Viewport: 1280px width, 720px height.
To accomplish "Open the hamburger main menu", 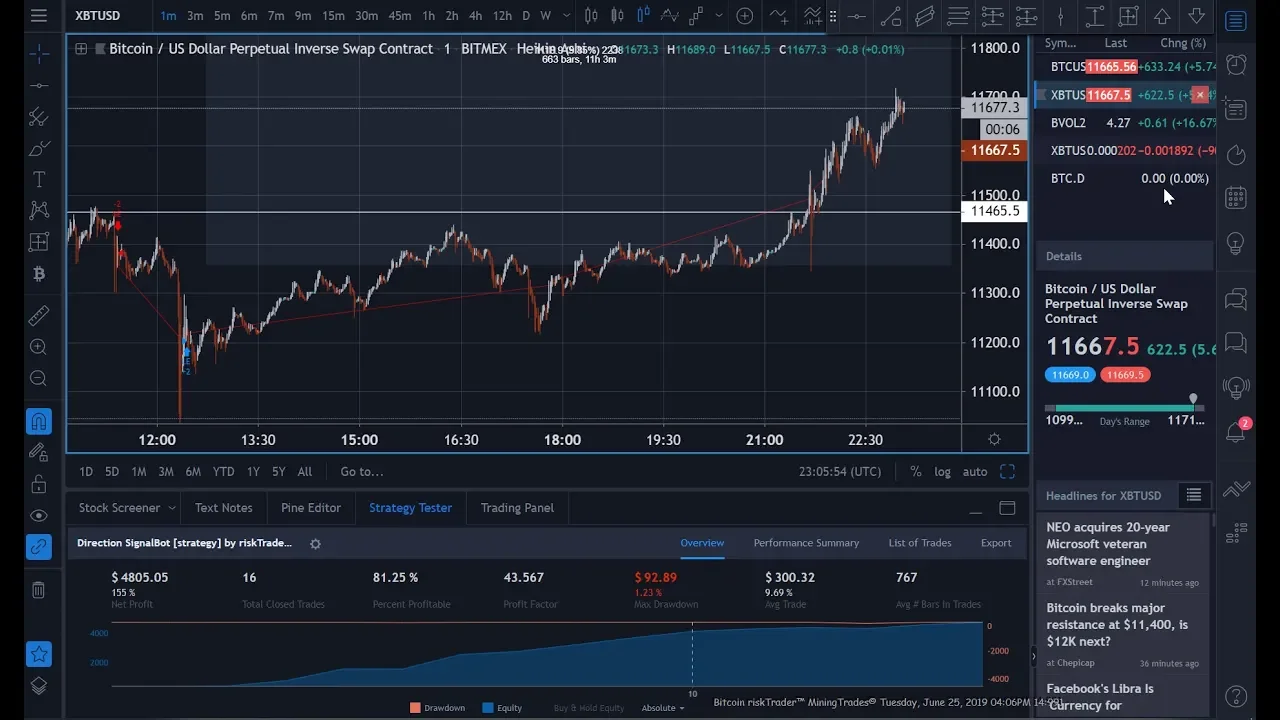I will [38, 15].
